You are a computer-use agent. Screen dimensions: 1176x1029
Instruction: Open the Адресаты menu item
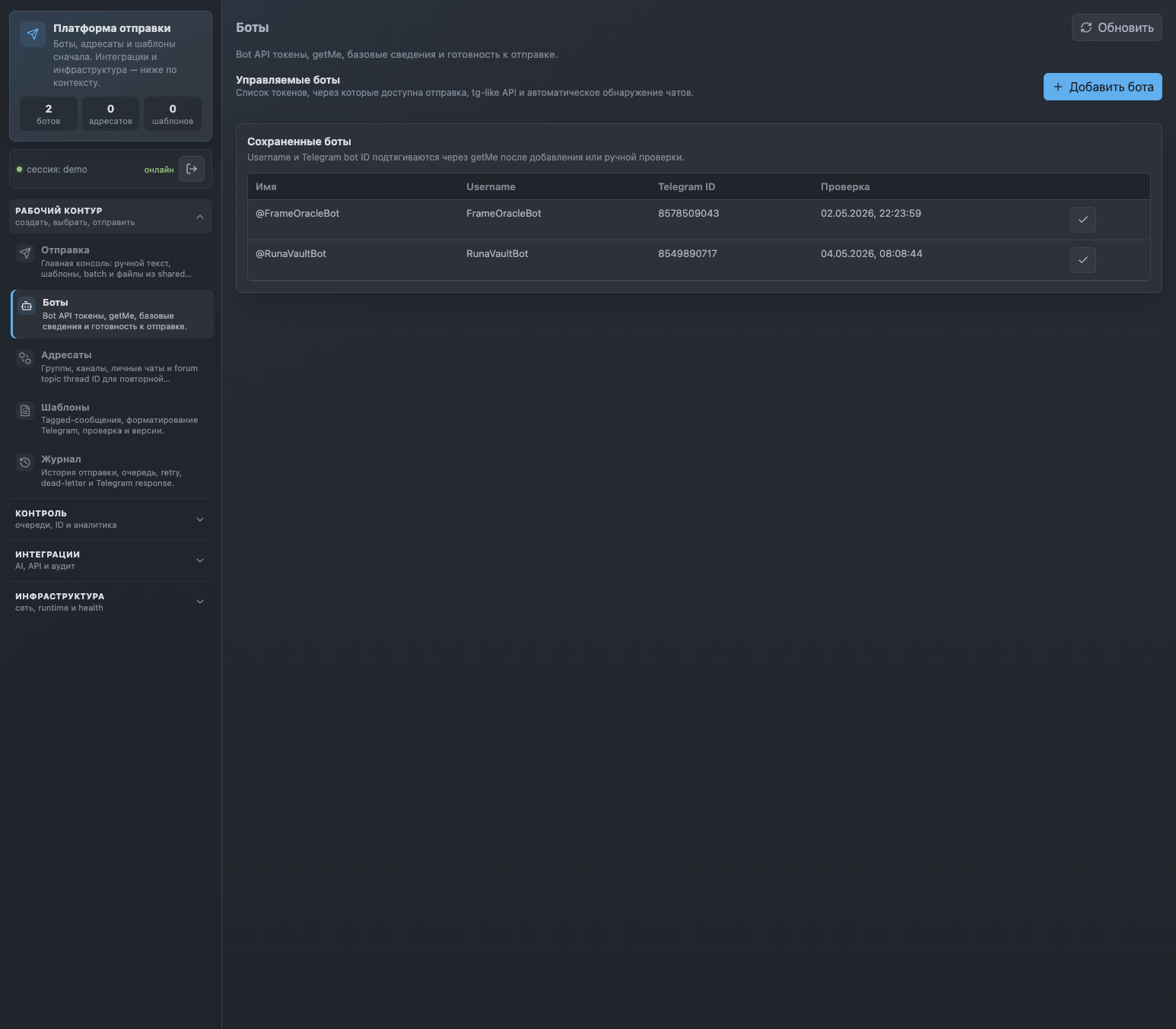[112, 367]
